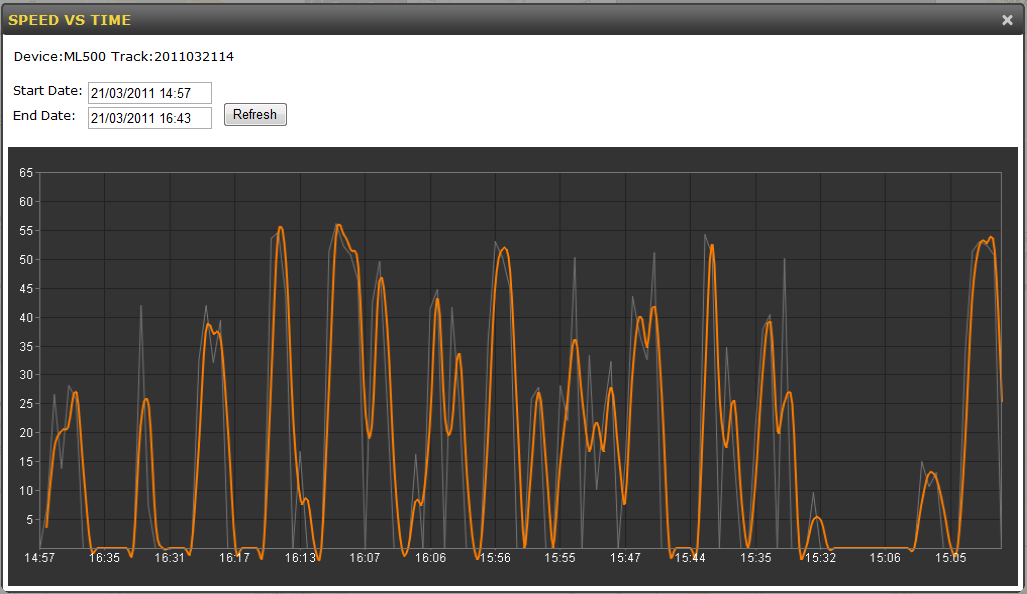Click the 45 speed axis label

(26, 289)
